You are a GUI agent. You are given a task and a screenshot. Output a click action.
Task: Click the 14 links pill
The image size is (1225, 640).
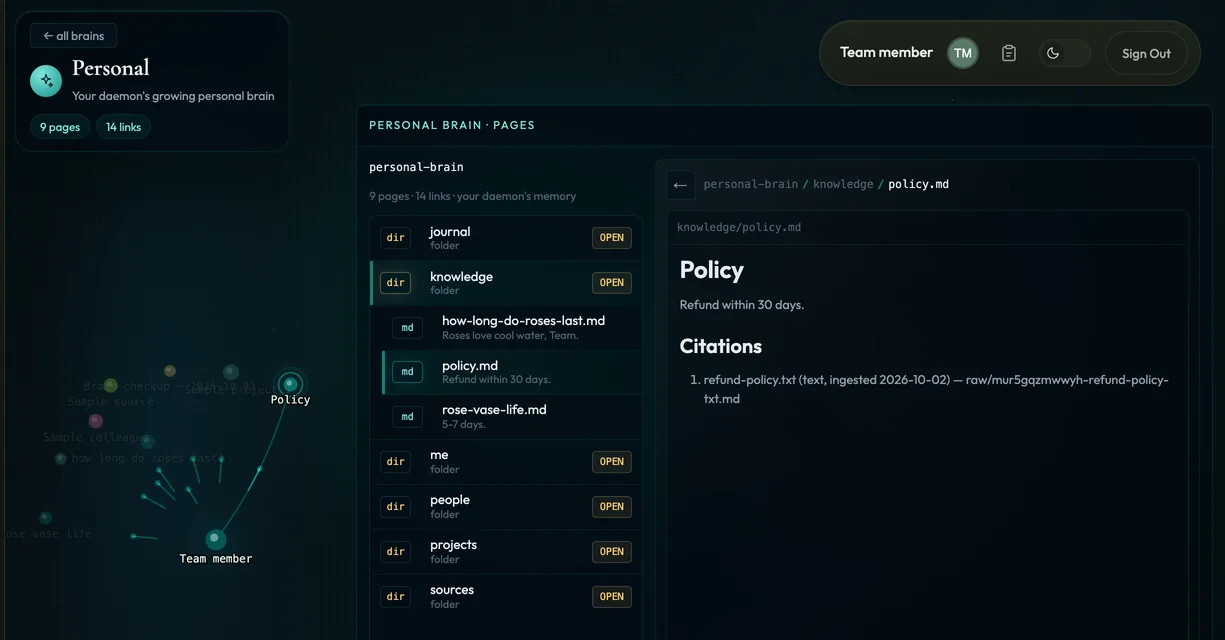tap(124, 127)
